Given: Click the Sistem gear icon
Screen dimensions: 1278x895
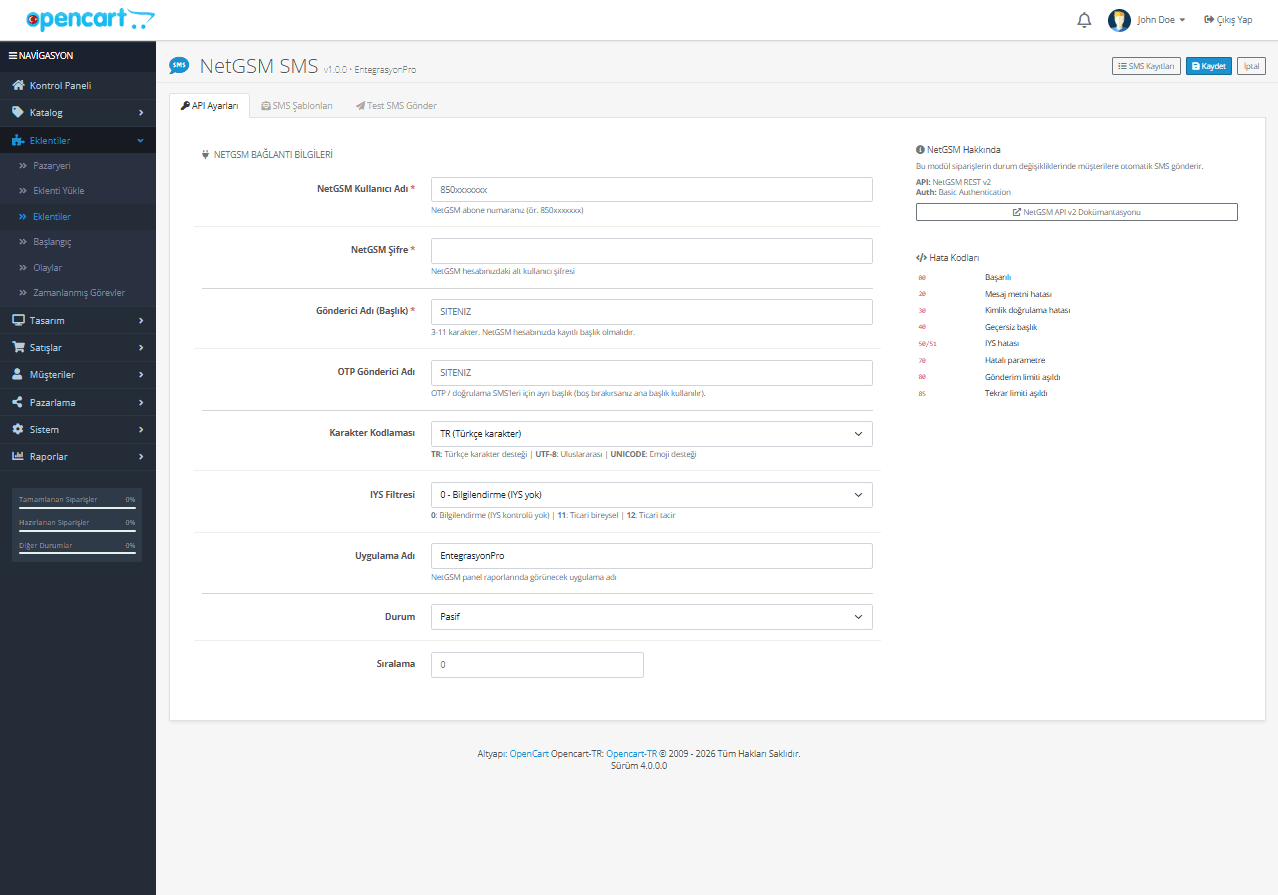Looking at the screenshot, I should (x=18, y=429).
